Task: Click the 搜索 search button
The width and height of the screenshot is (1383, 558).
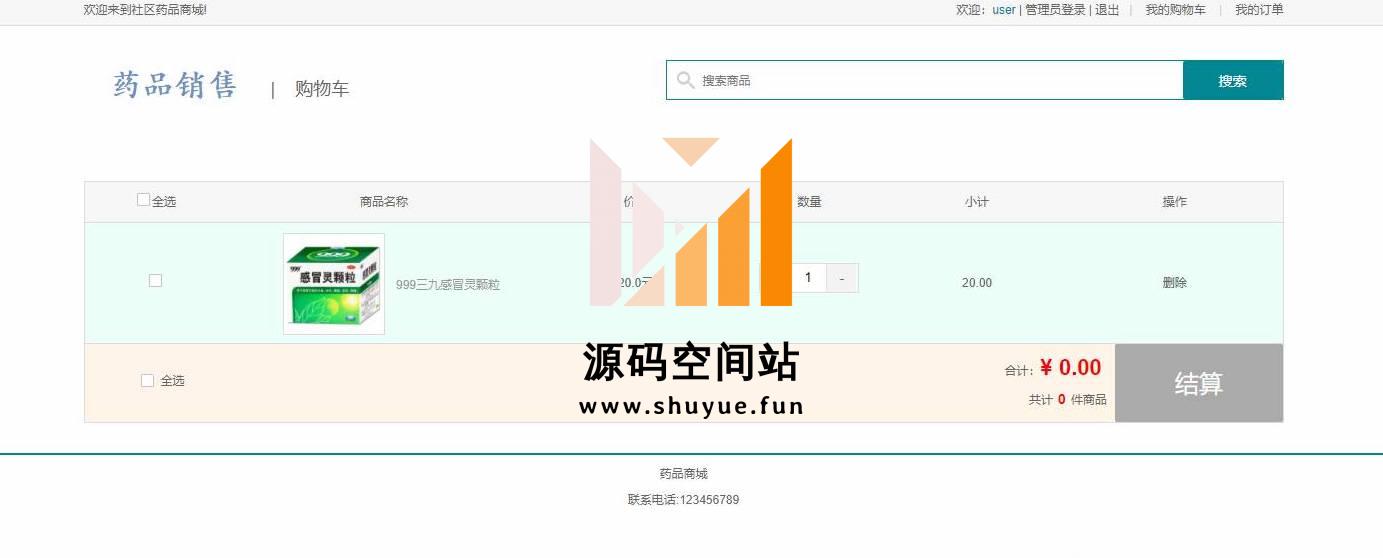Action: (x=1233, y=81)
